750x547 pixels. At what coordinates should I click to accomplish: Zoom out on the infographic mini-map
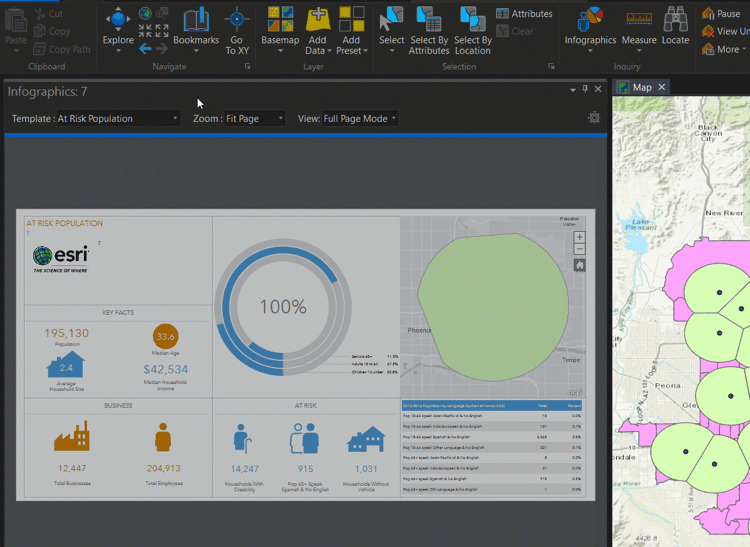coord(580,250)
